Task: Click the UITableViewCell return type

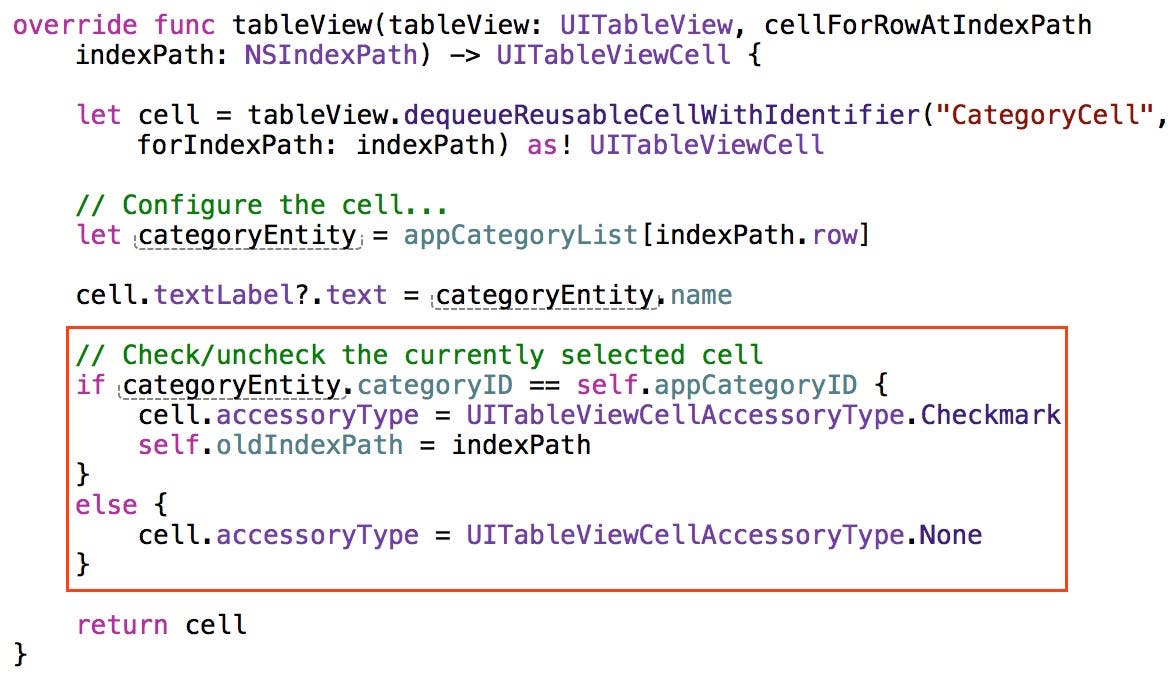Action: click(x=613, y=54)
